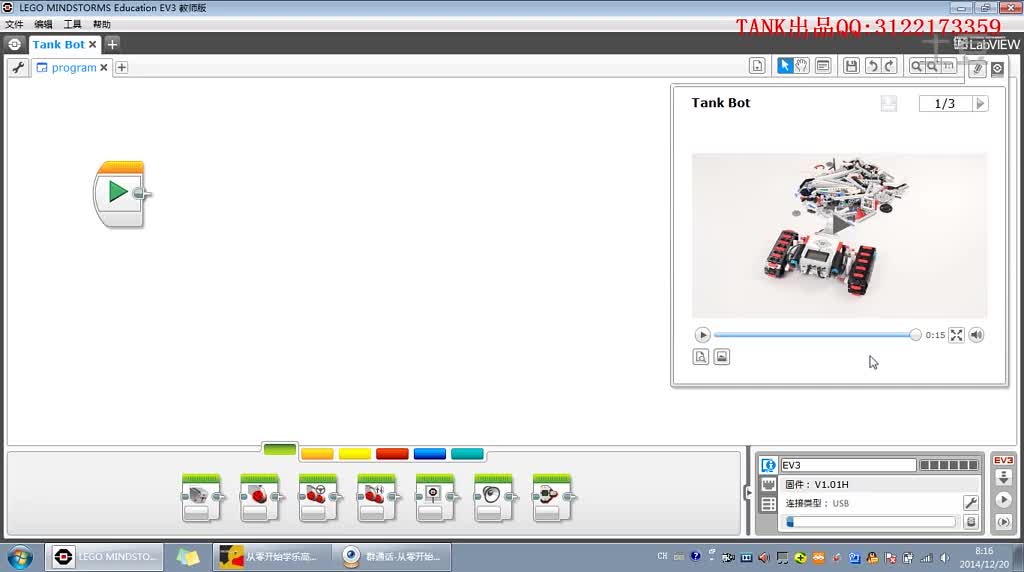Viewport: 1024px width, 572px height.
Task: Enter video fullscreen mode
Action: pos(956,335)
